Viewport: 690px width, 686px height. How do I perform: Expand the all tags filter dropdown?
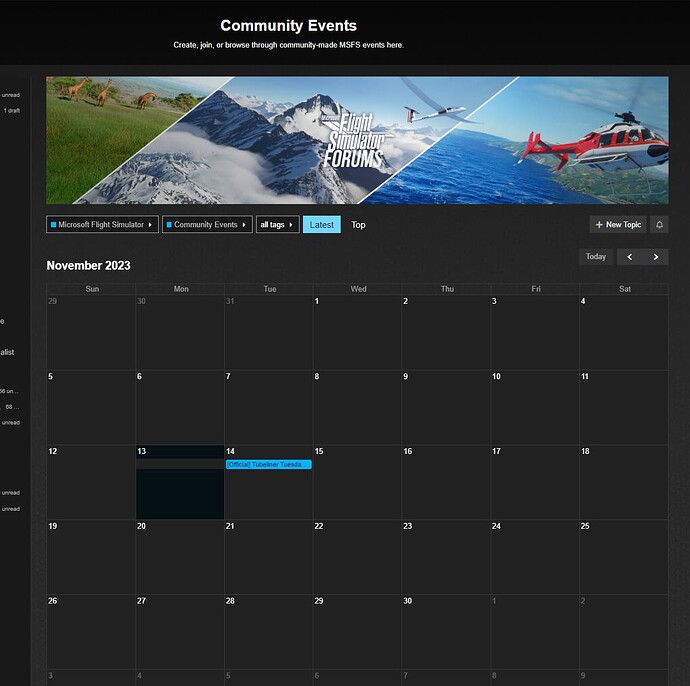tap(278, 224)
